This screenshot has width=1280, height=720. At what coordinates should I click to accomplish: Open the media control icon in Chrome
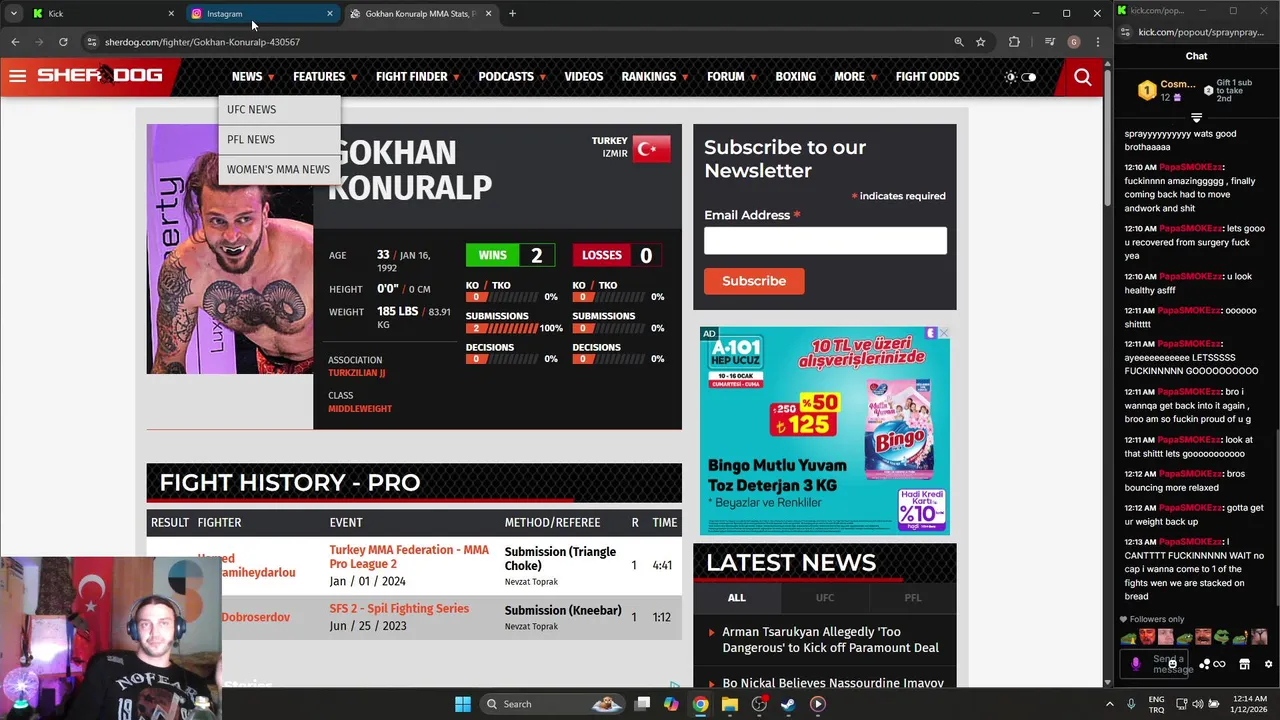tap(1049, 42)
